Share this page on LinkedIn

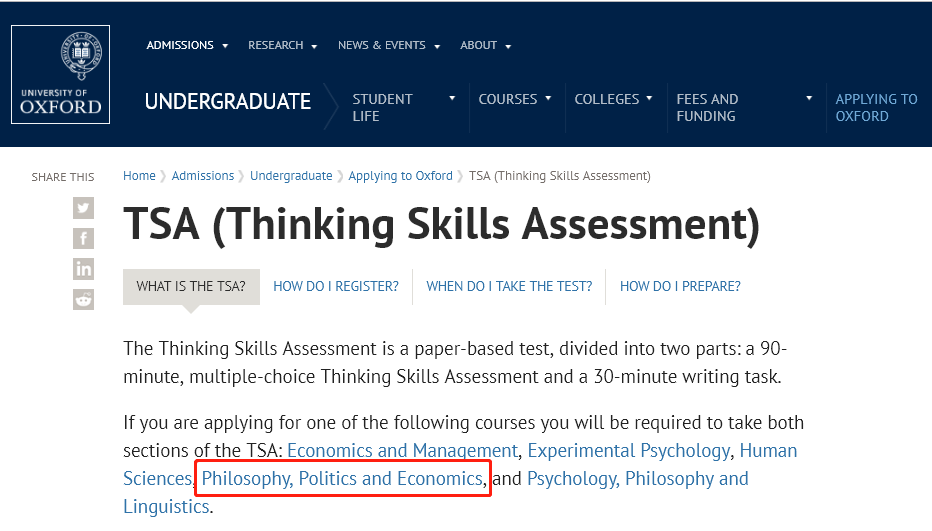(x=83, y=268)
